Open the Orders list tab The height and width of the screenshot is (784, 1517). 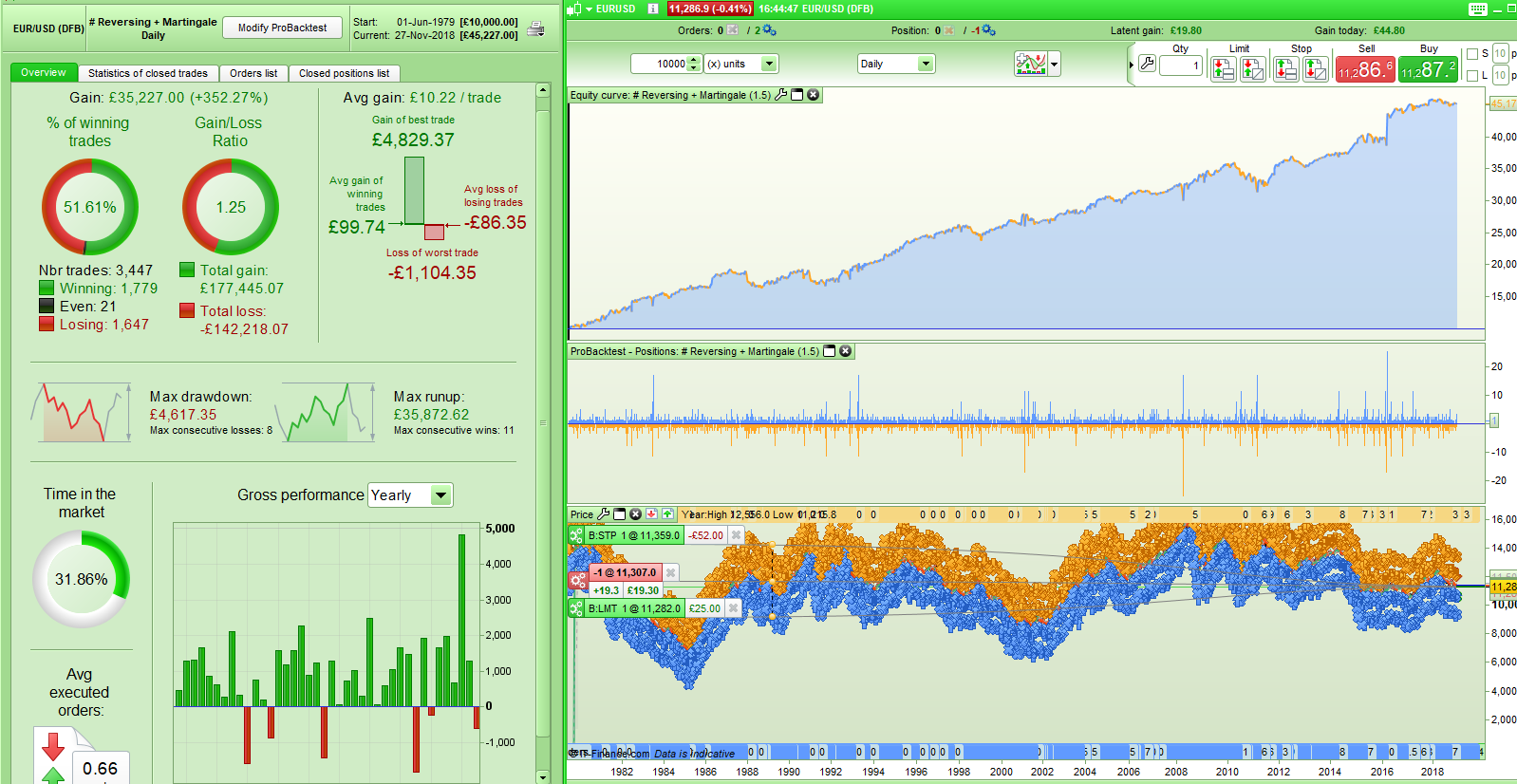(253, 73)
